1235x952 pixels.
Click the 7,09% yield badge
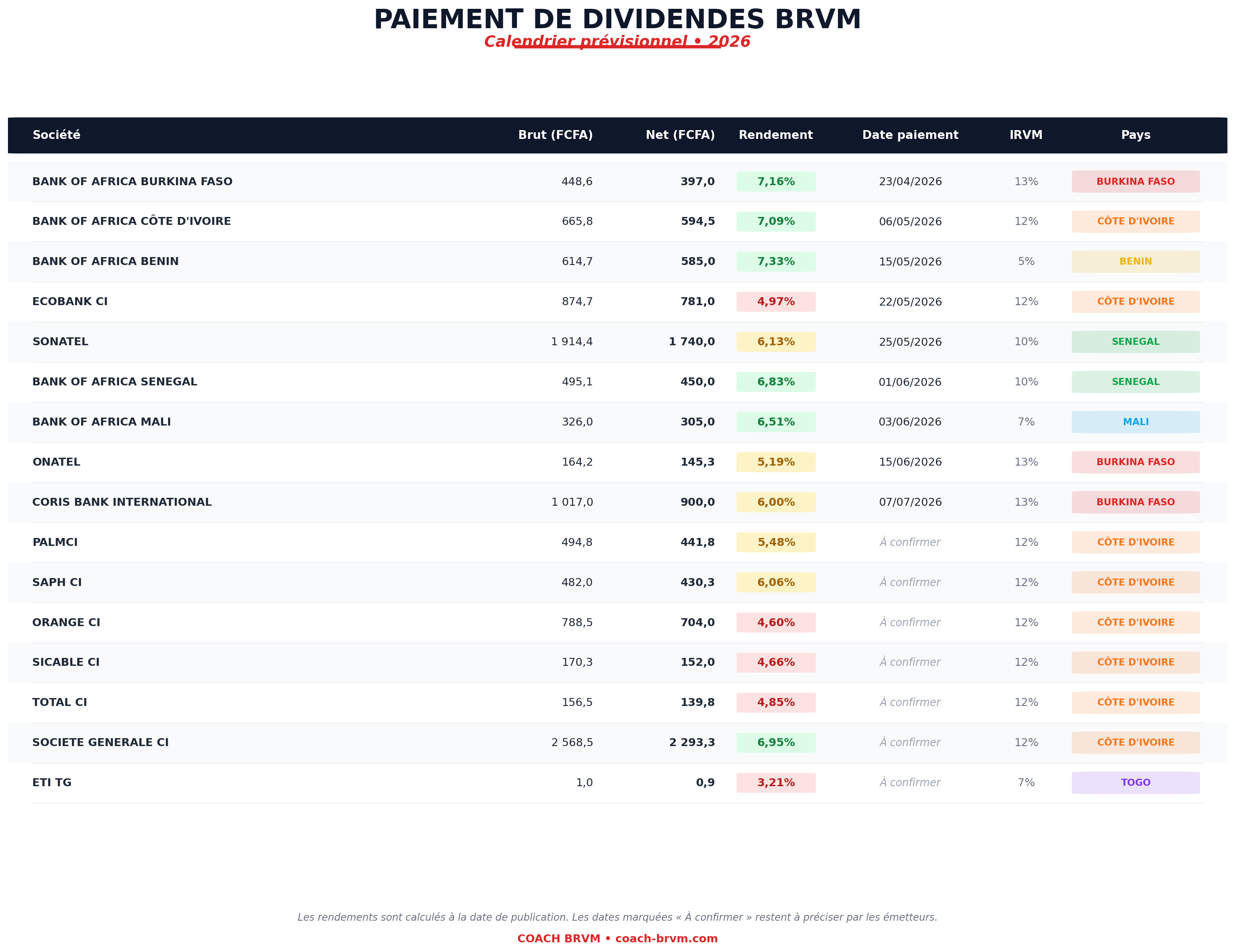click(776, 222)
